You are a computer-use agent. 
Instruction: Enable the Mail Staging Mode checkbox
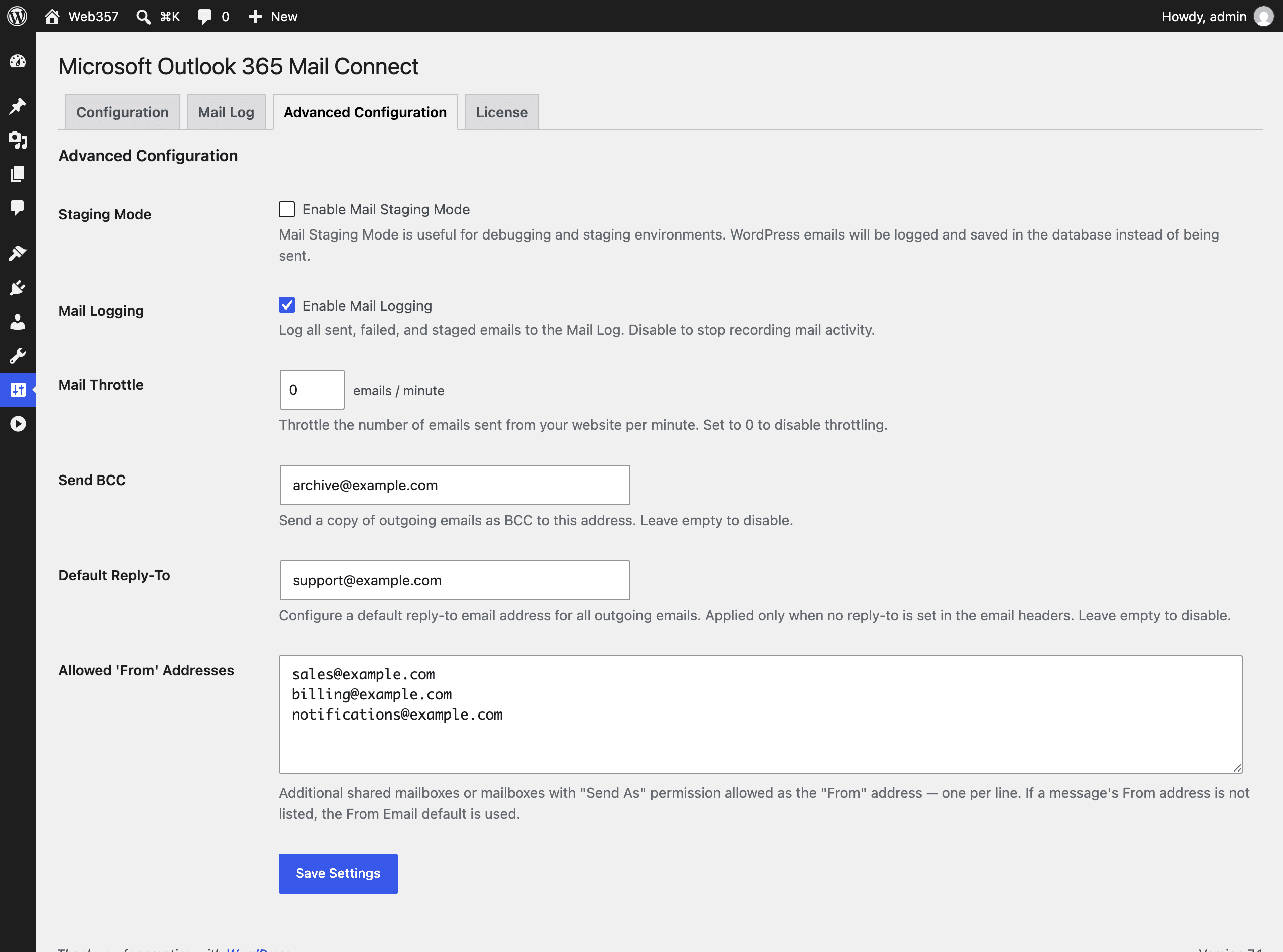coord(287,209)
